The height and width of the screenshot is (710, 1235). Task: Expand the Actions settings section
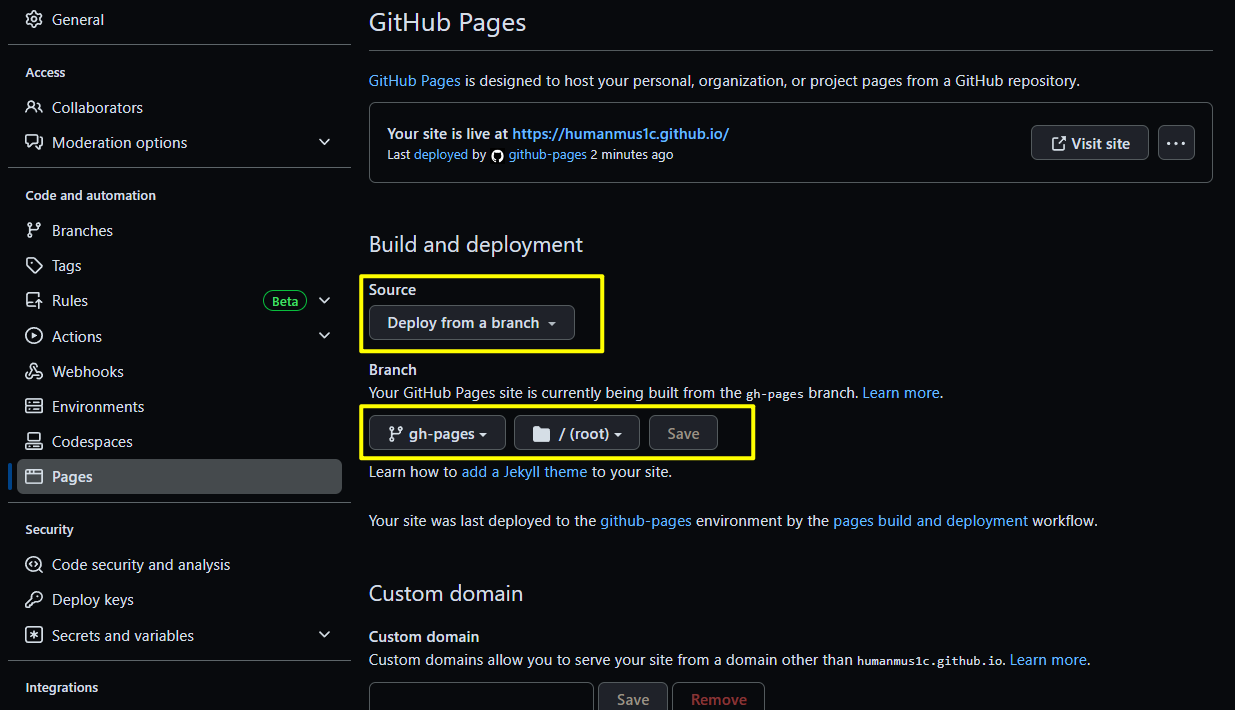[324, 336]
